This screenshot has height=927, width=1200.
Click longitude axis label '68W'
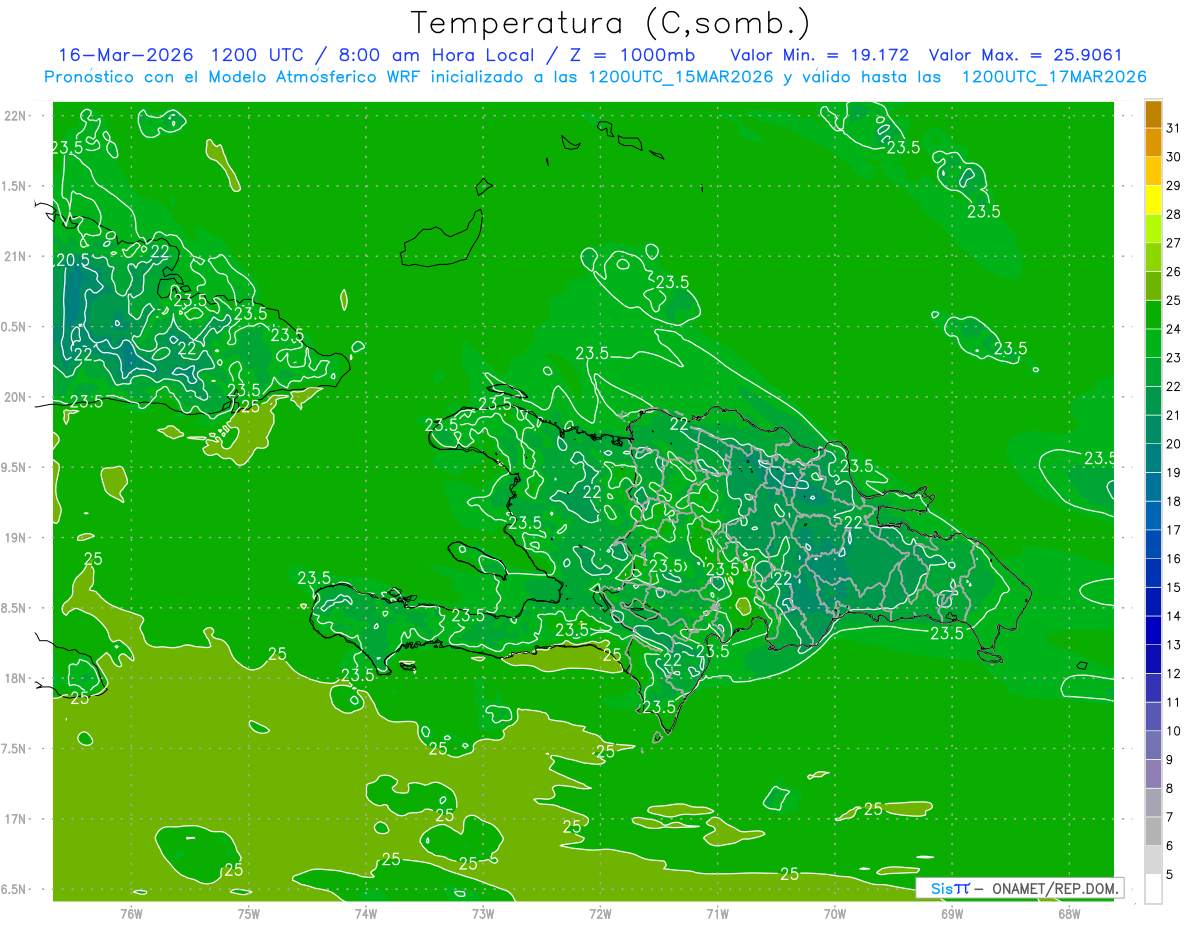pyautogui.click(x=1069, y=913)
